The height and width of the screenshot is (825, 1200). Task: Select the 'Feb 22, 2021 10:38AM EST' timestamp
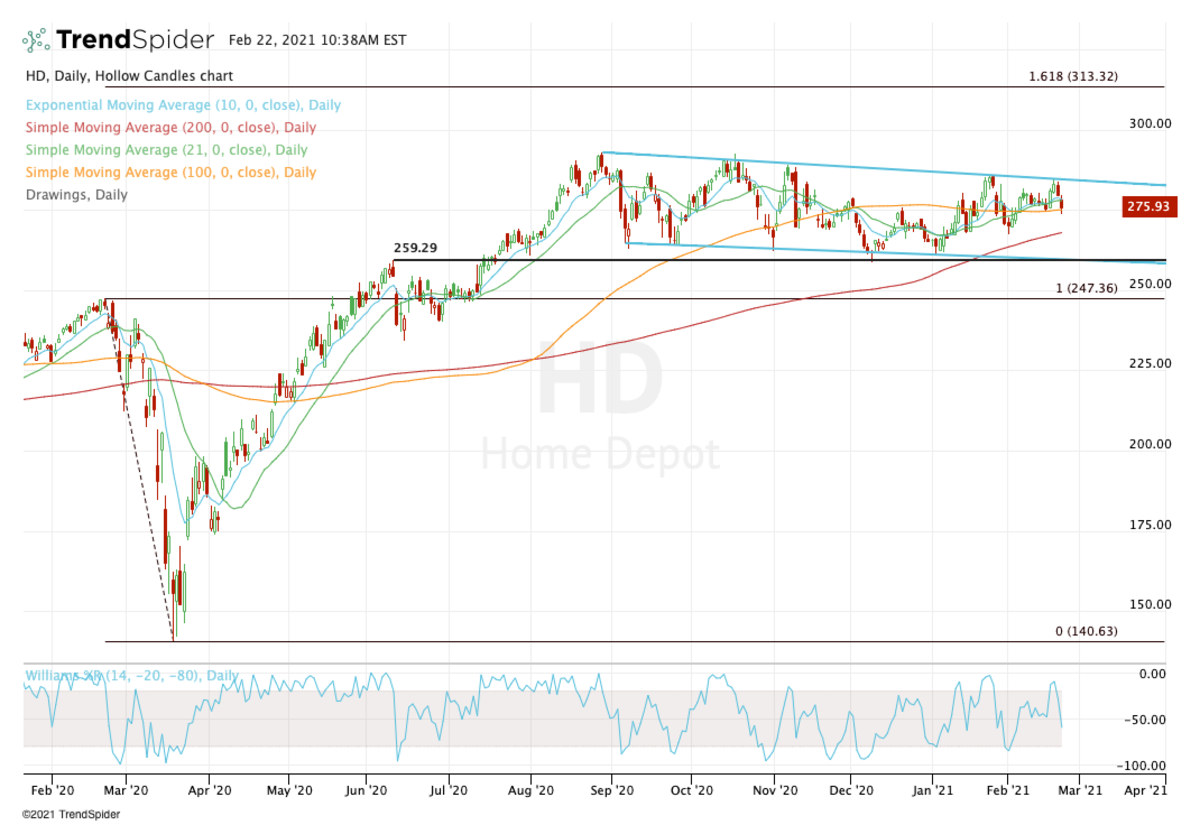318,41
